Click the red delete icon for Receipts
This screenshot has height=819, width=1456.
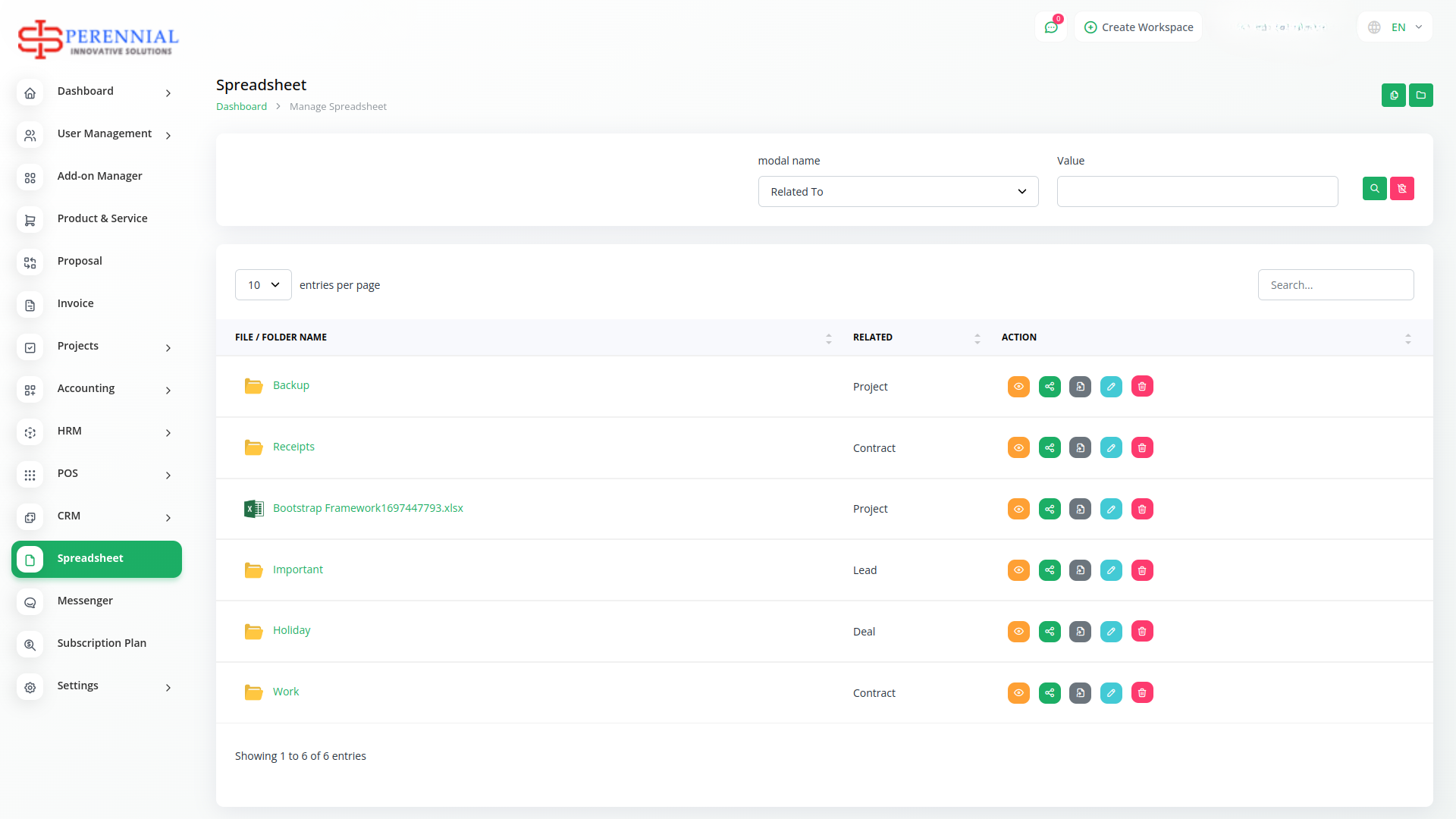[1142, 448]
